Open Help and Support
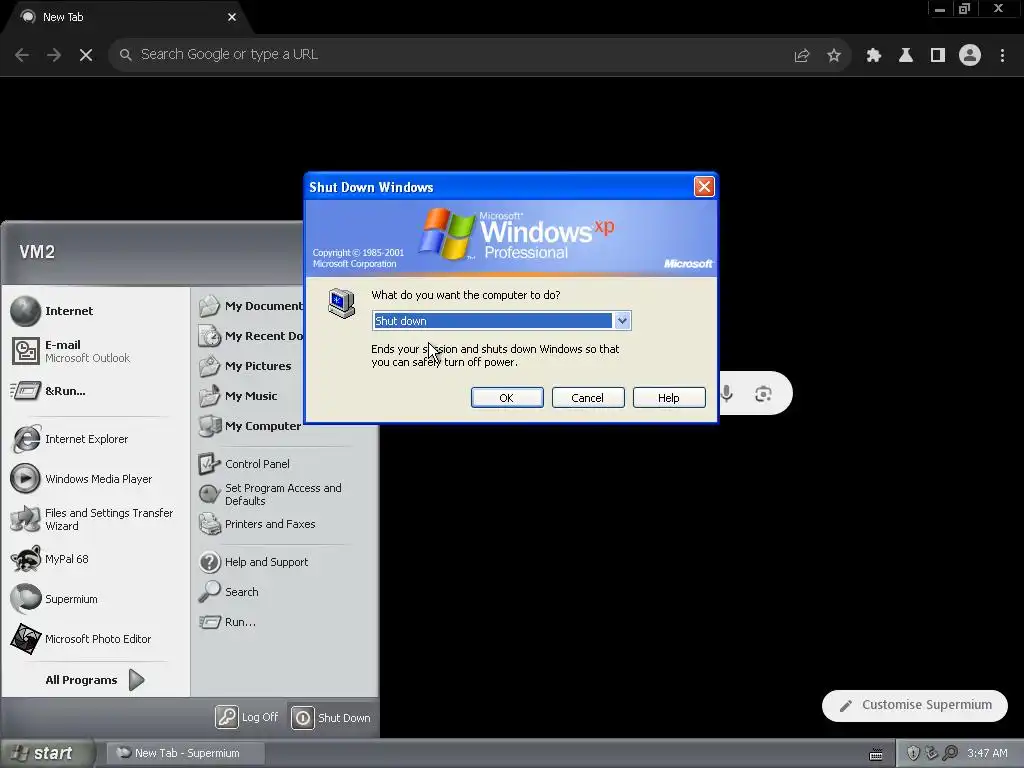Screen dimensions: 1024x768 [x=253, y=562]
